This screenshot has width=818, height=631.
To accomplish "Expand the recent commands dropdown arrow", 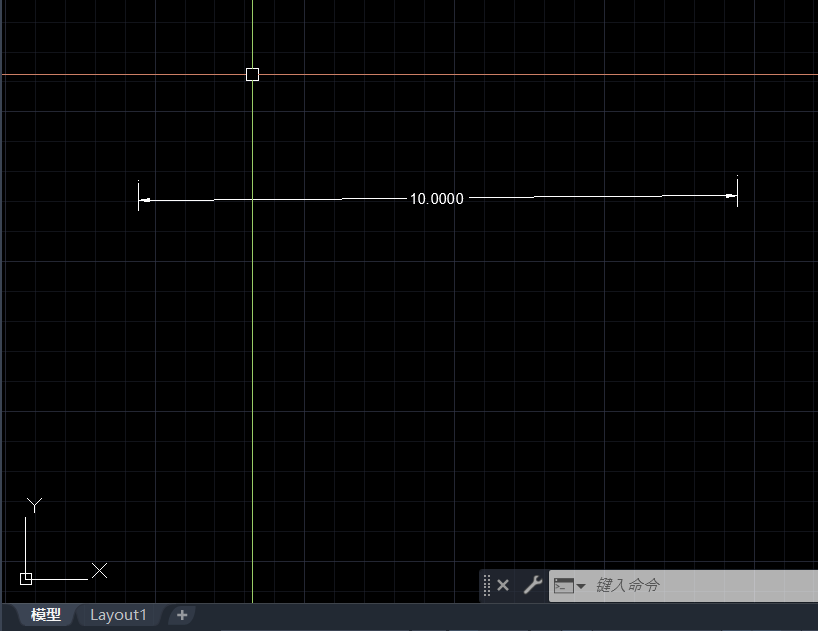I will [x=581, y=586].
